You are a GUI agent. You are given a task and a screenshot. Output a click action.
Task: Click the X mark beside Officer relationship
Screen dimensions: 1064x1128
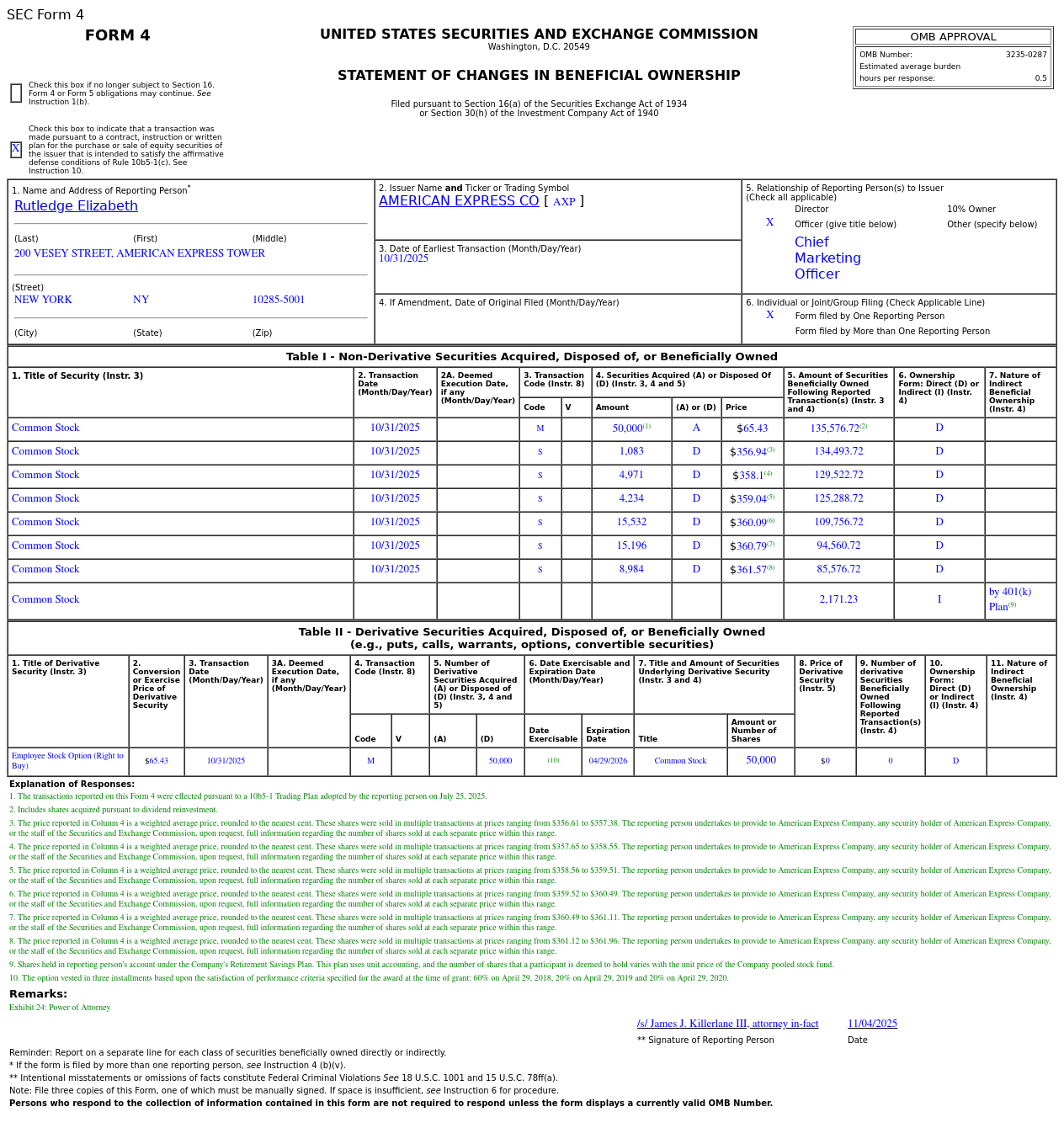coord(769,223)
